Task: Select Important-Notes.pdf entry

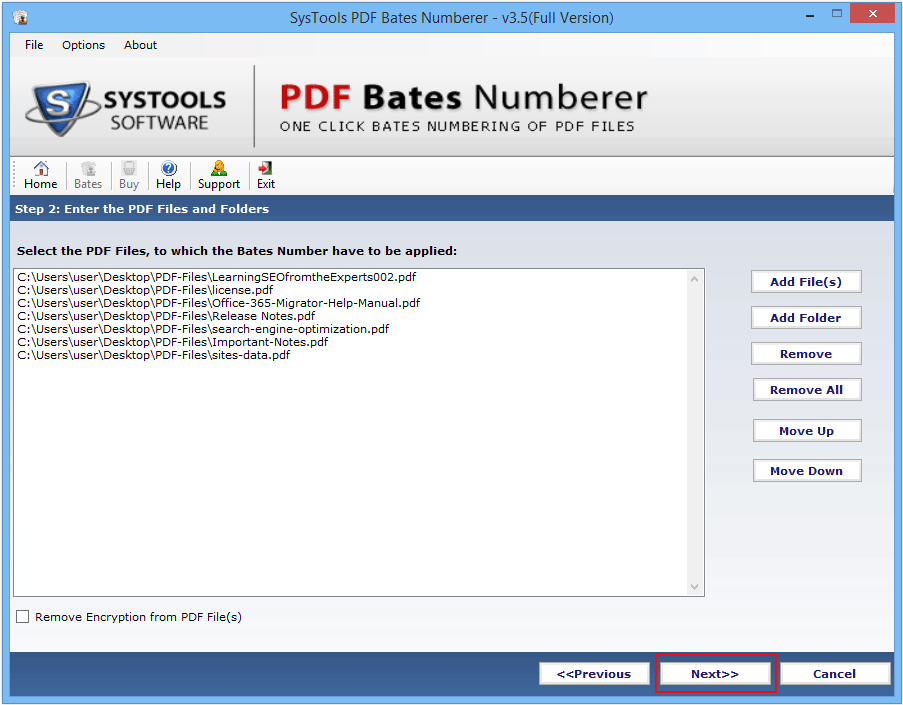Action: click(173, 342)
